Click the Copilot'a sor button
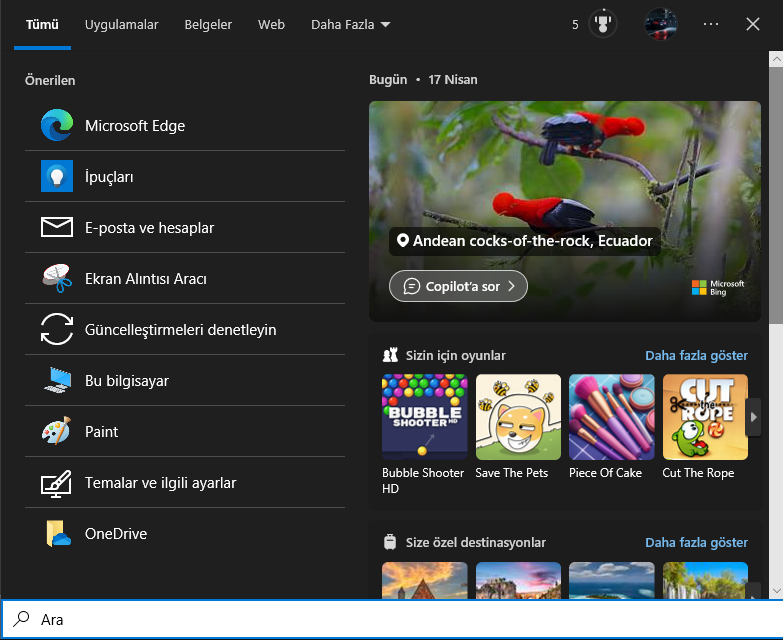This screenshot has height=640, width=783. pos(458,286)
